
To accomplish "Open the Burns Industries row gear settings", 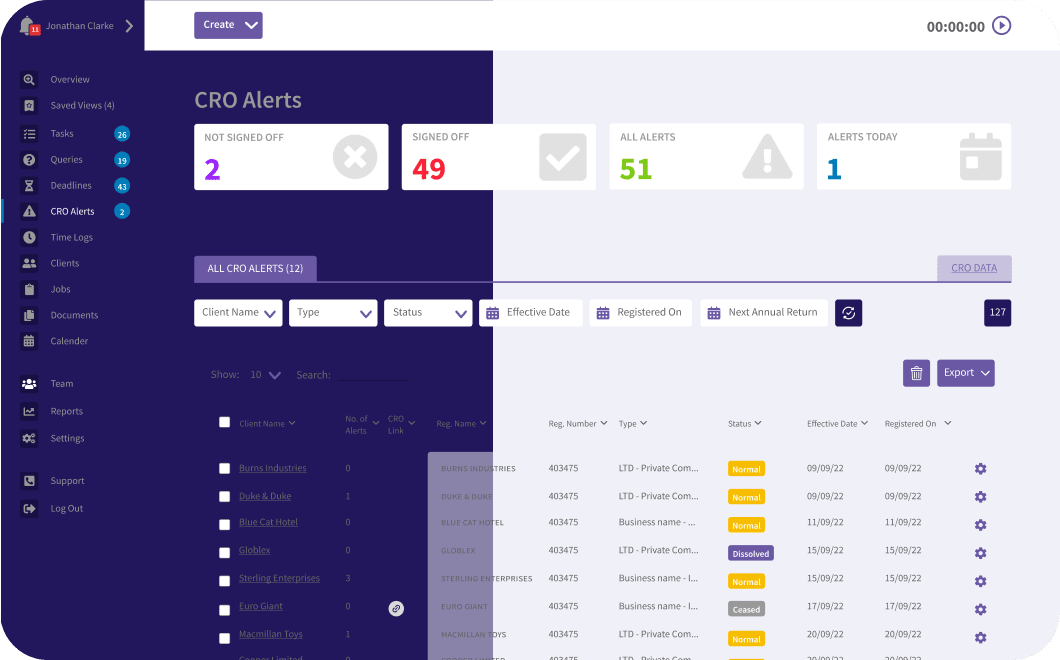I will 980,469.
